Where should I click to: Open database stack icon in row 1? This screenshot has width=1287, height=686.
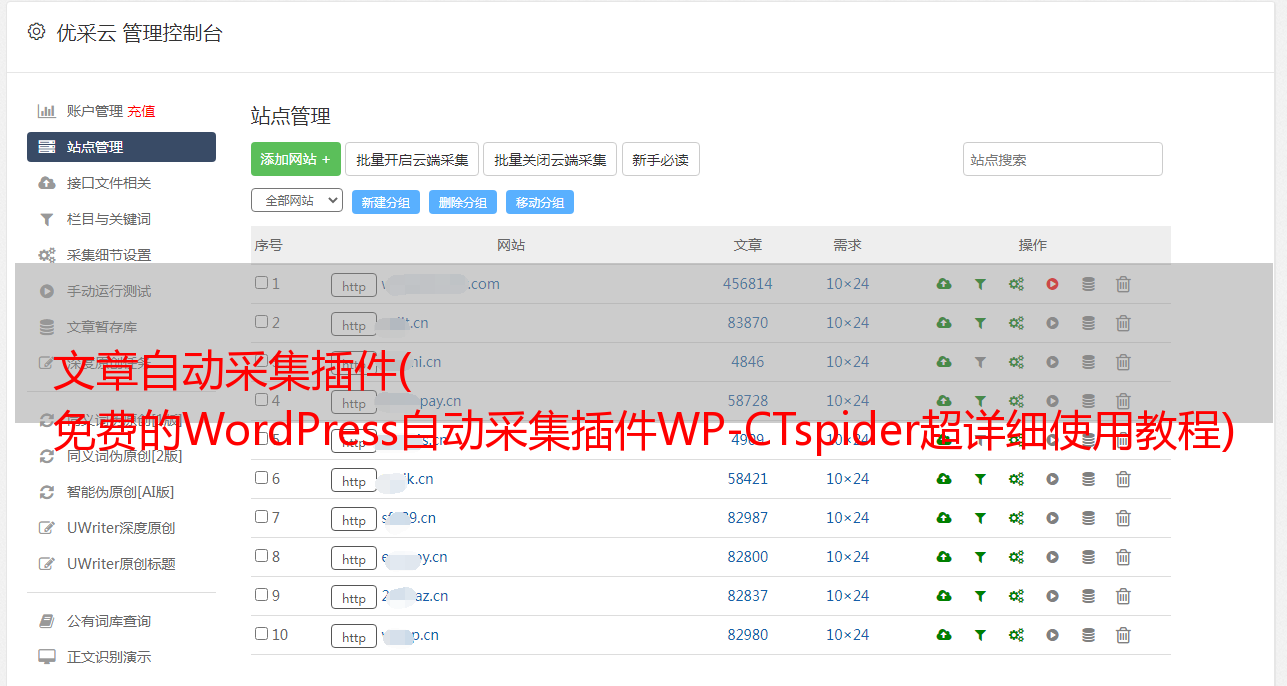click(1088, 284)
